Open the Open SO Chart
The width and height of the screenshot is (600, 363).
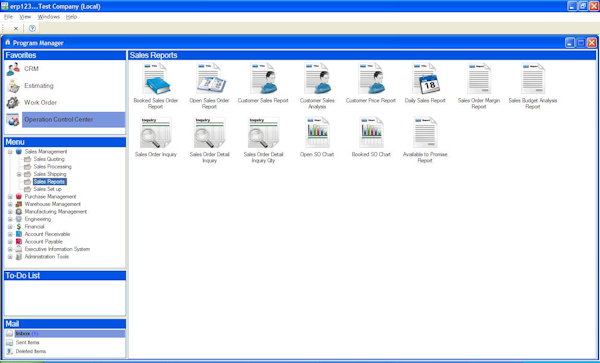[x=317, y=133]
